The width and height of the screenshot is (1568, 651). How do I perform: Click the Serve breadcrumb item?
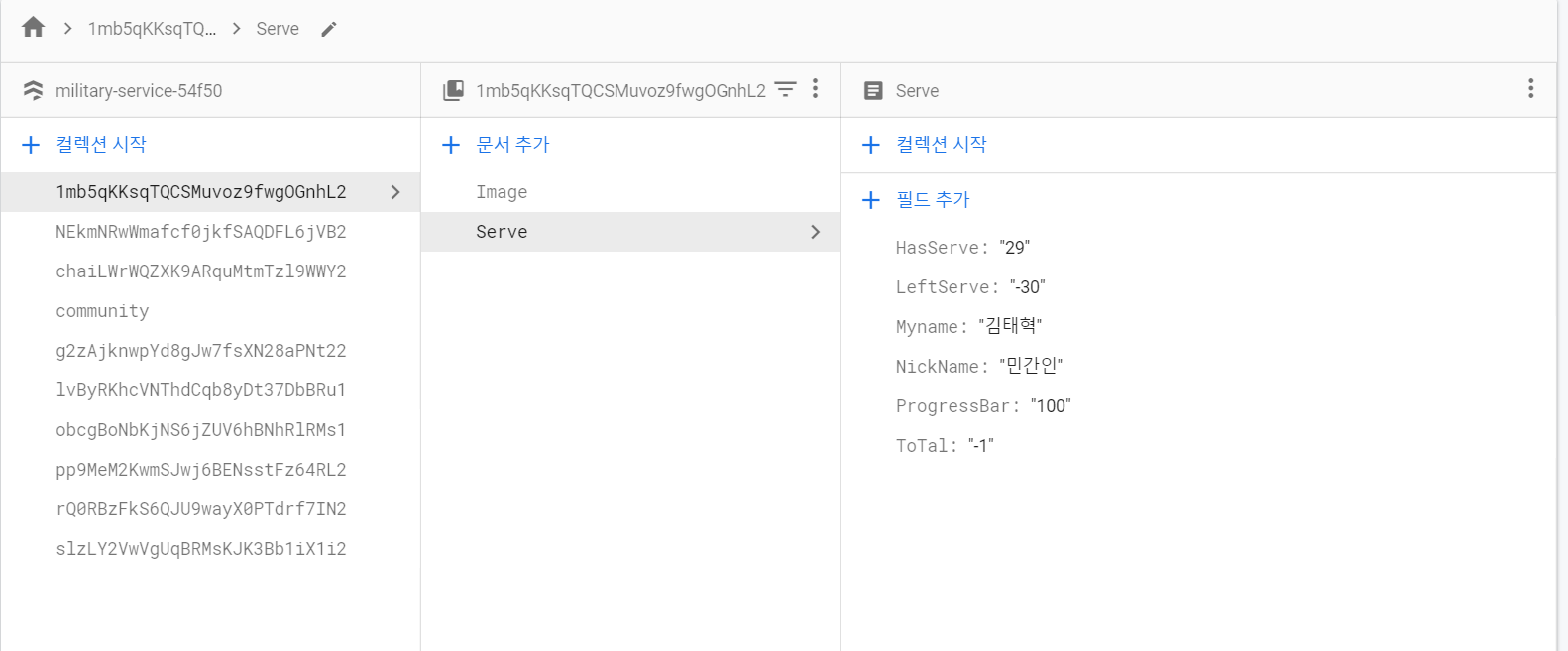pos(277,29)
